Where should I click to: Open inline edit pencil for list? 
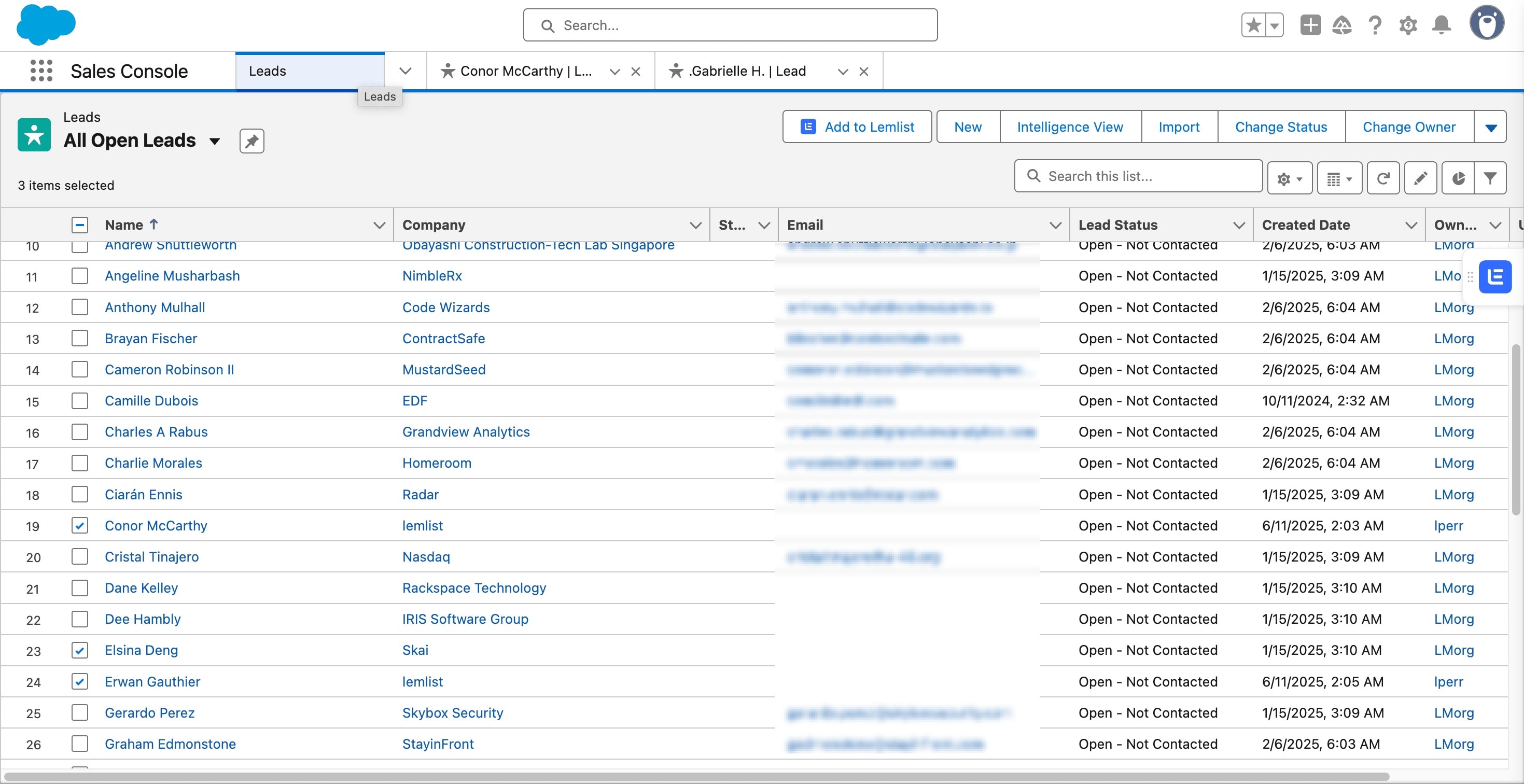(1420, 178)
